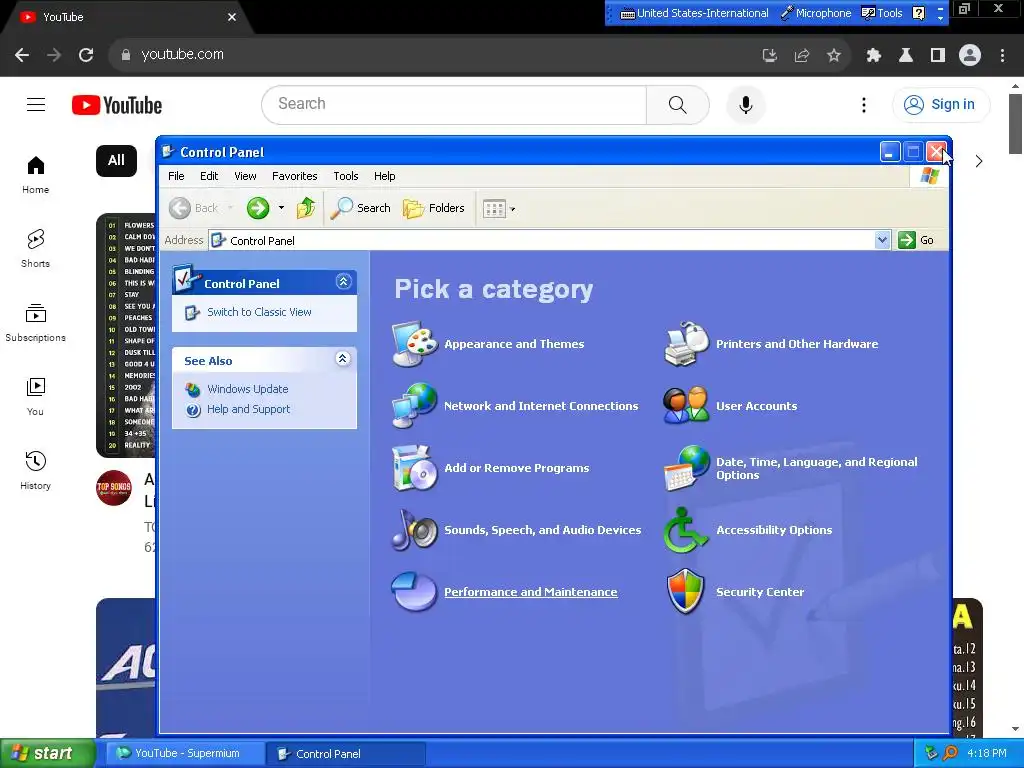The width and height of the screenshot is (1024, 768).
Task: Click the taskbar clock showing 4:18 PM
Action: pos(986,754)
